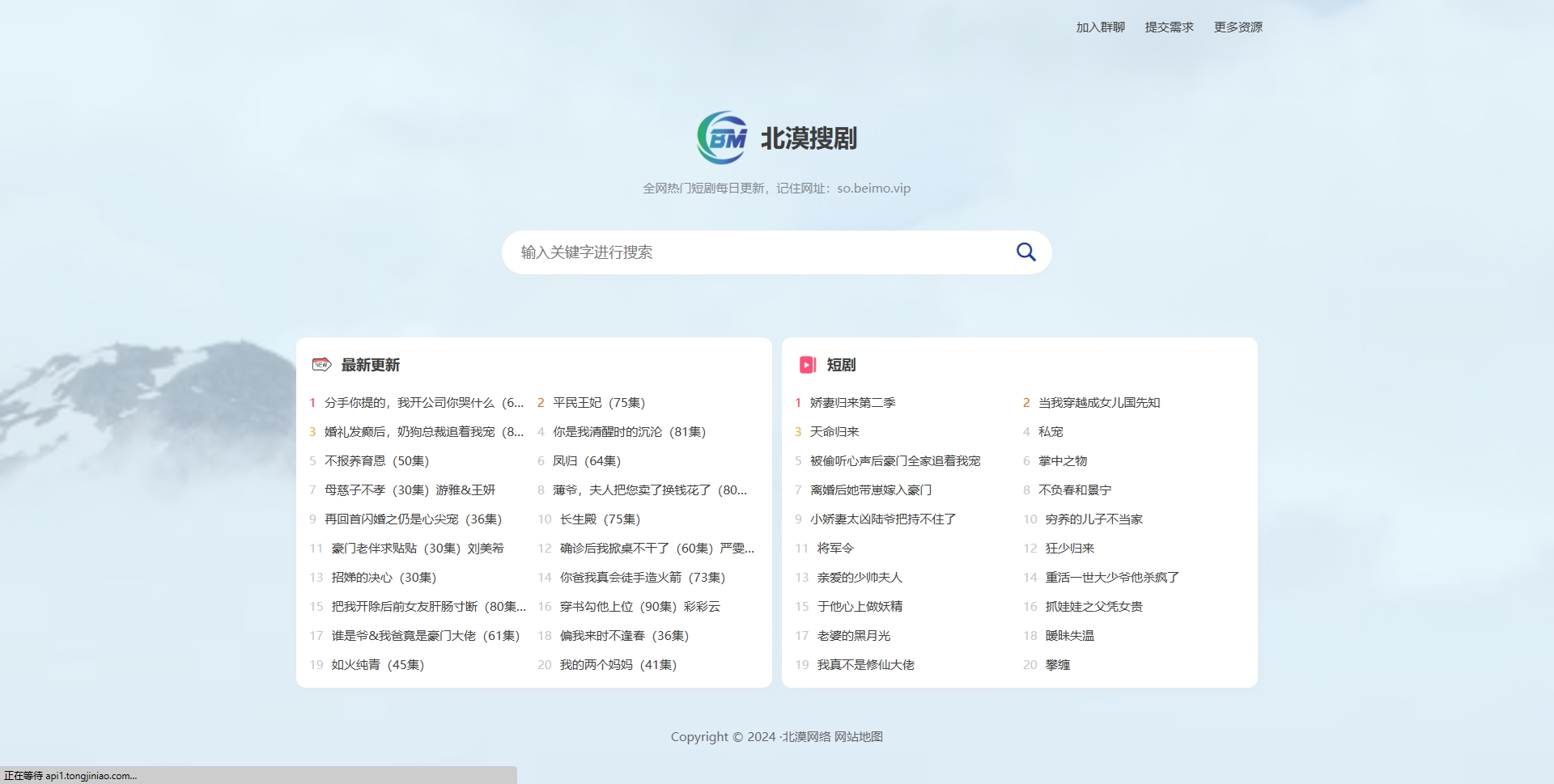The image size is (1554, 784).
Task: Open 当我穿越成女儿国先知
Action: [1099, 402]
